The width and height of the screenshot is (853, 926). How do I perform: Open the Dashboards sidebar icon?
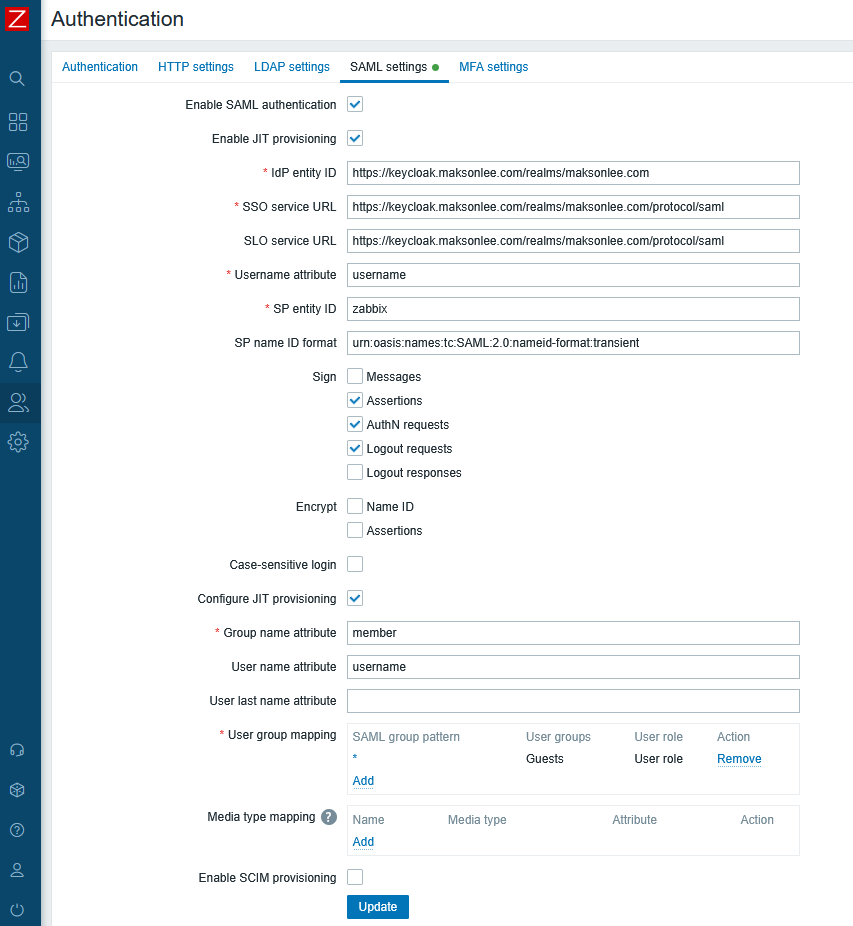click(x=18, y=122)
